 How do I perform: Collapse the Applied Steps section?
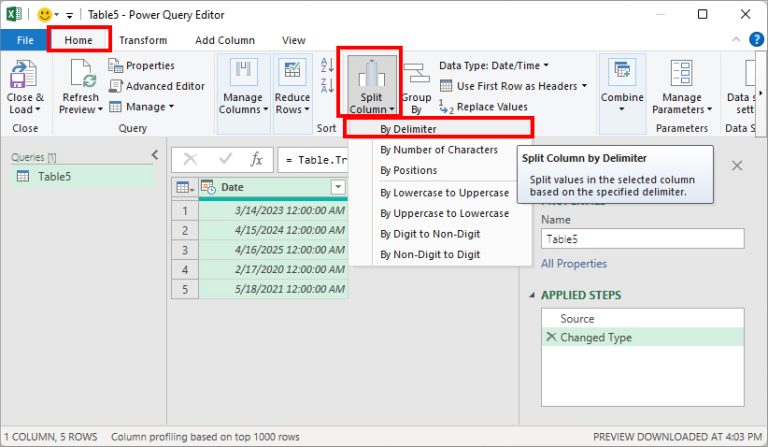[531, 295]
